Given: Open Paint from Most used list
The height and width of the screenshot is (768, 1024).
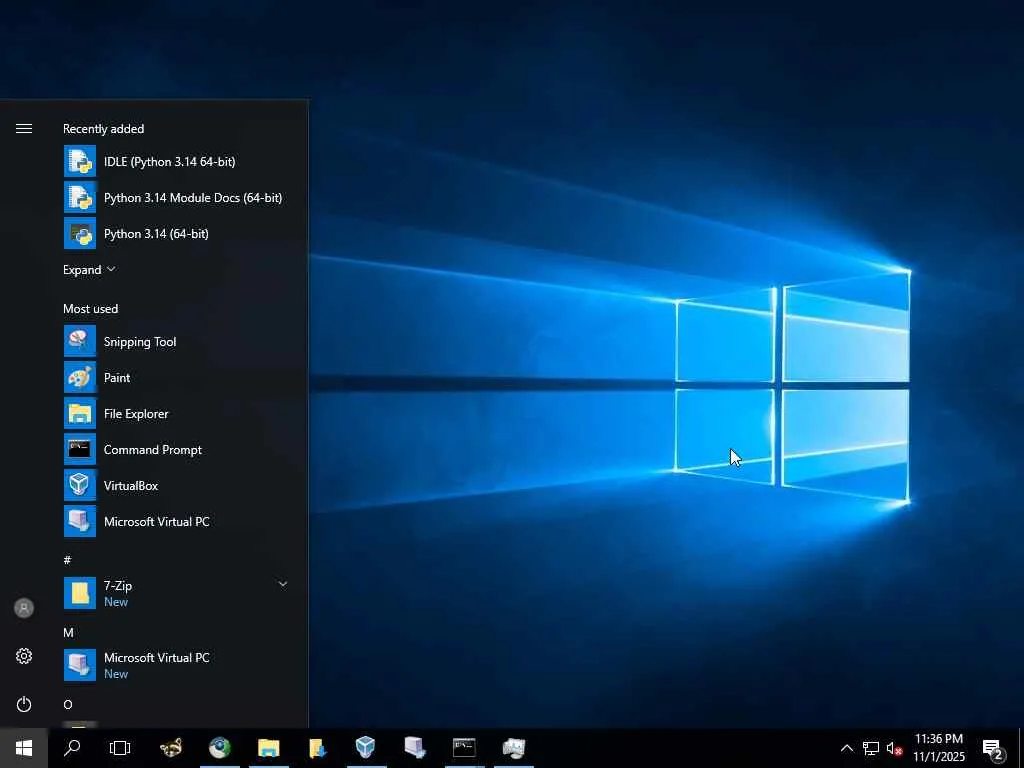Looking at the screenshot, I should click(177, 377).
